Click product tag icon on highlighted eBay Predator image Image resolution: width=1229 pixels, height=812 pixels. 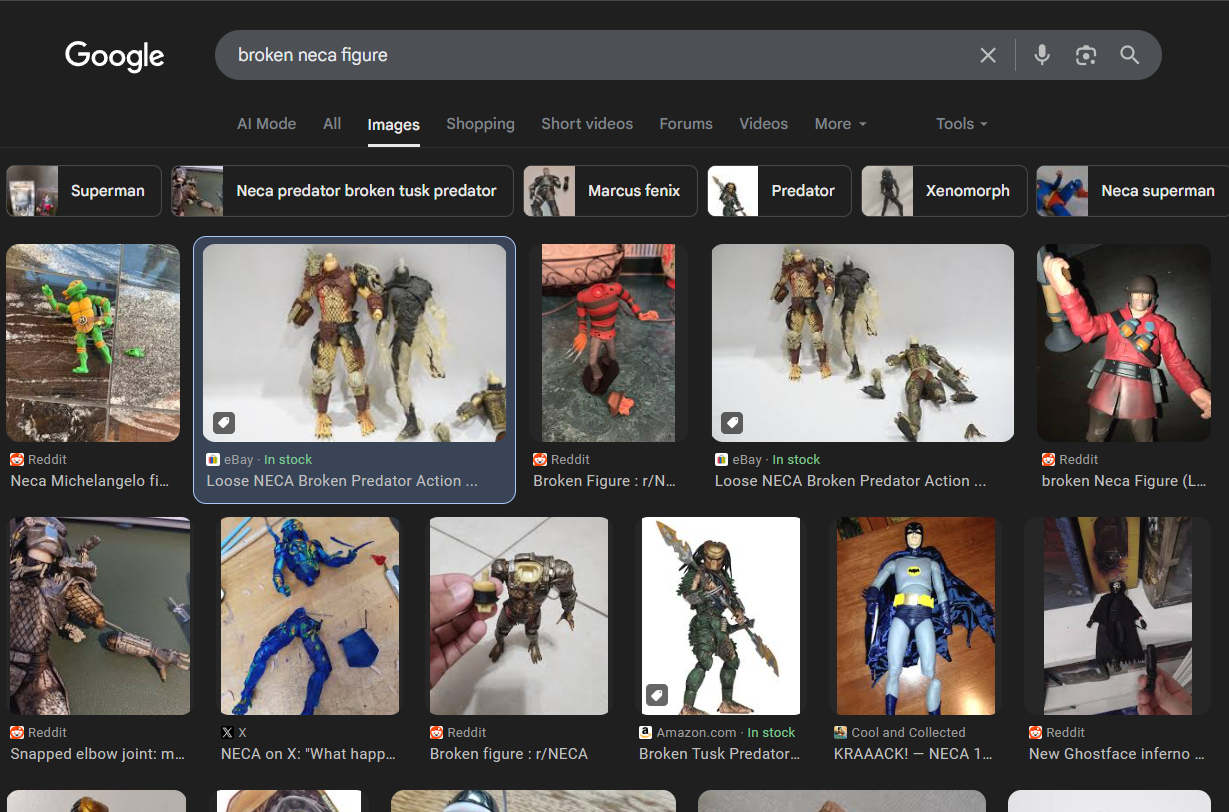[224, 423]
